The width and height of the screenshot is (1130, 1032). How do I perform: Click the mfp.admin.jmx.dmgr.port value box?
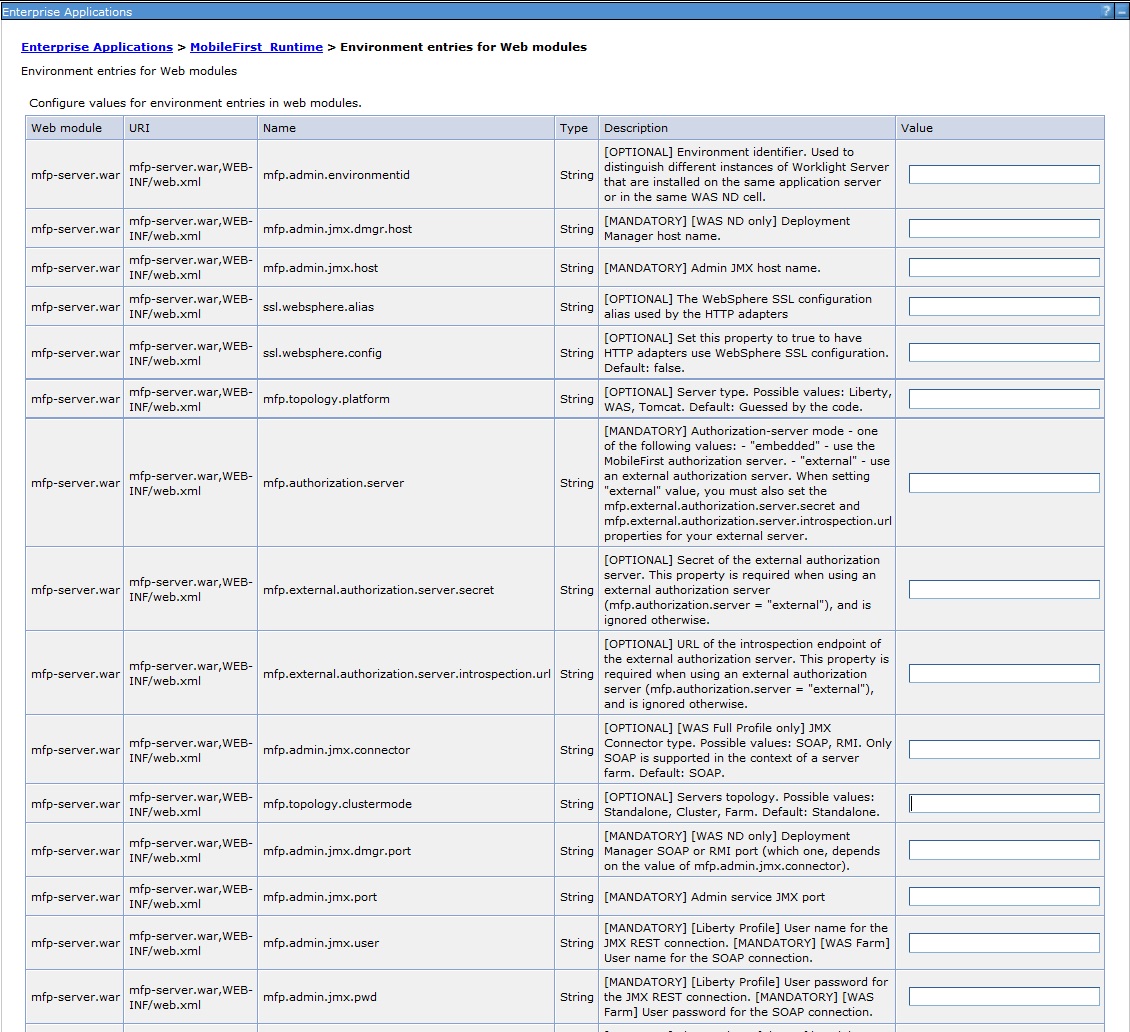click(x=1004, y=850)
